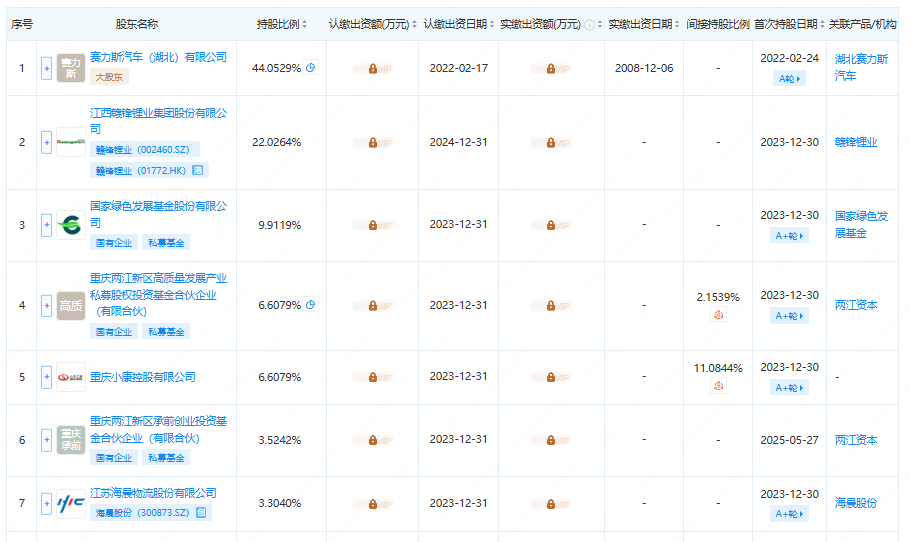Sort by 实缴出资日期 column
This screenshot has width=910, height=542.
[x=677, y=24]
